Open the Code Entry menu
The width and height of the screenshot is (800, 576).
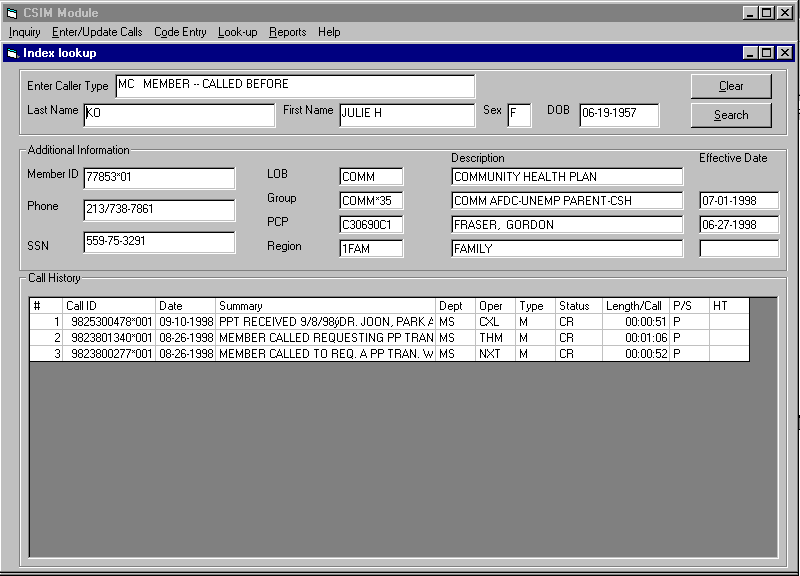click(180, 32)
